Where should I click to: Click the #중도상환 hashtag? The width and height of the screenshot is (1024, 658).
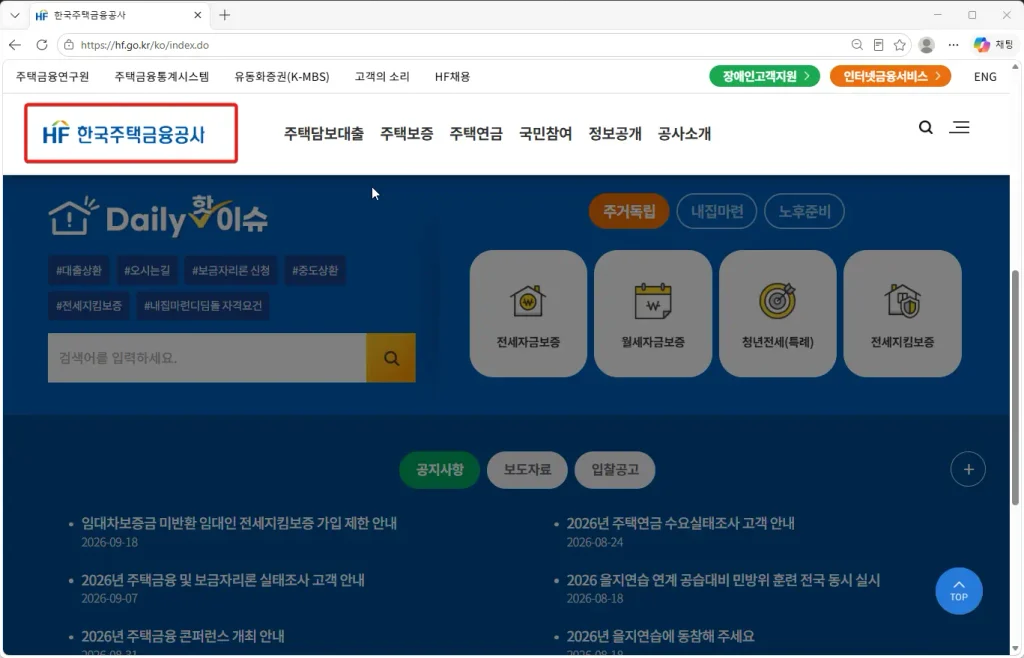(315, 270)
